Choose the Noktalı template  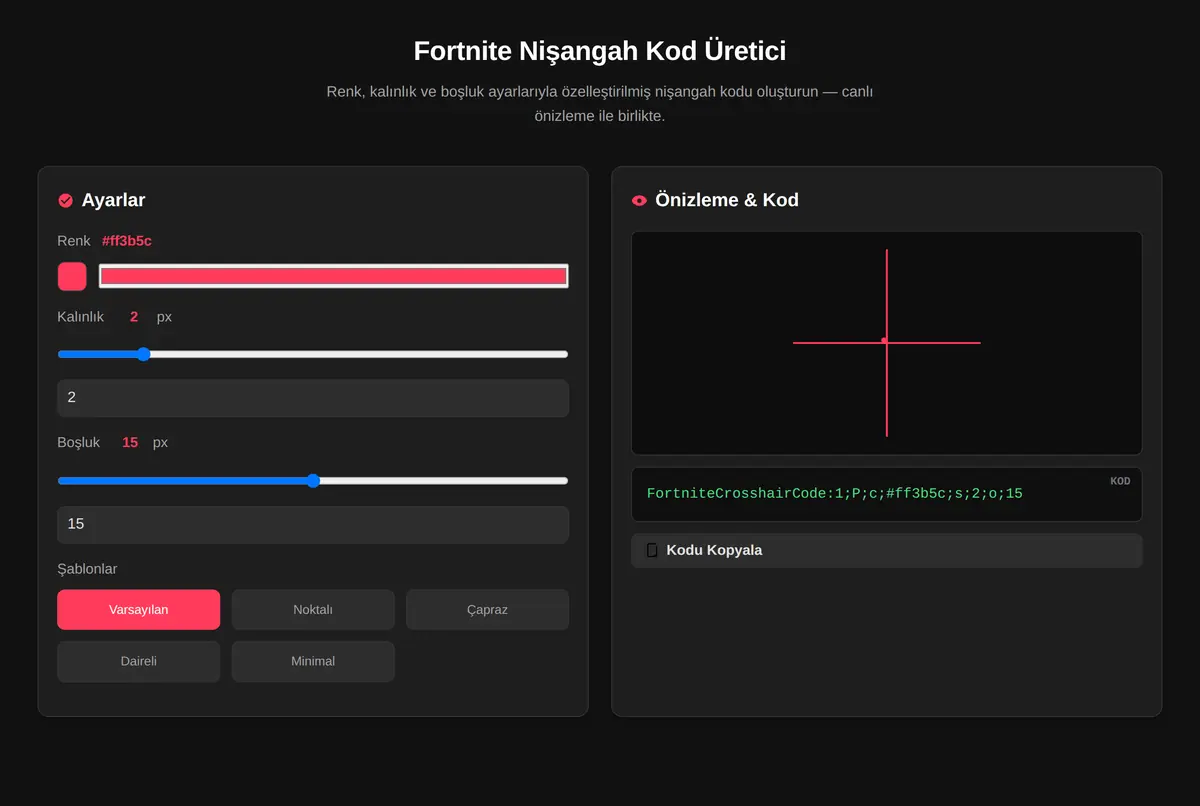313,610
